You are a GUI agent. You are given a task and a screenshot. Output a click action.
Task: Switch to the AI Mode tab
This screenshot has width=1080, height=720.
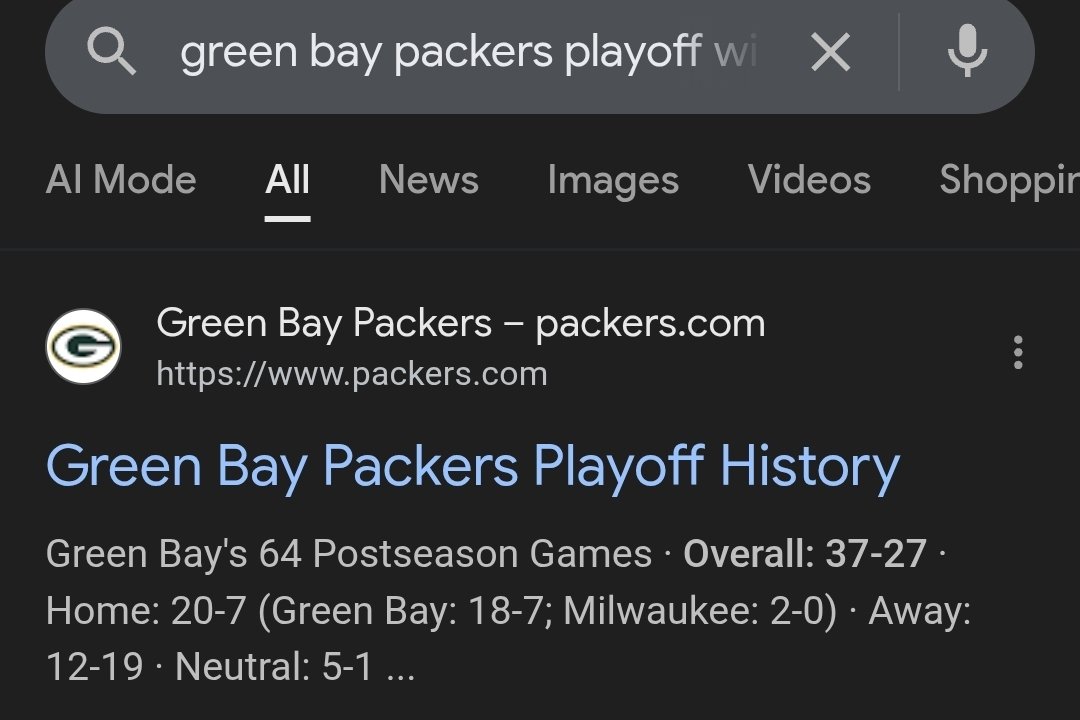click(121, 180)
